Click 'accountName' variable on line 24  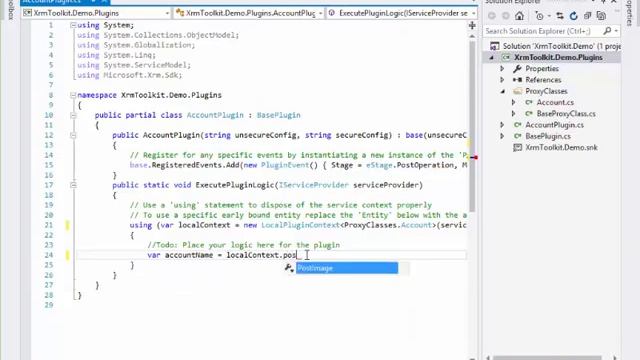[189, 255]
